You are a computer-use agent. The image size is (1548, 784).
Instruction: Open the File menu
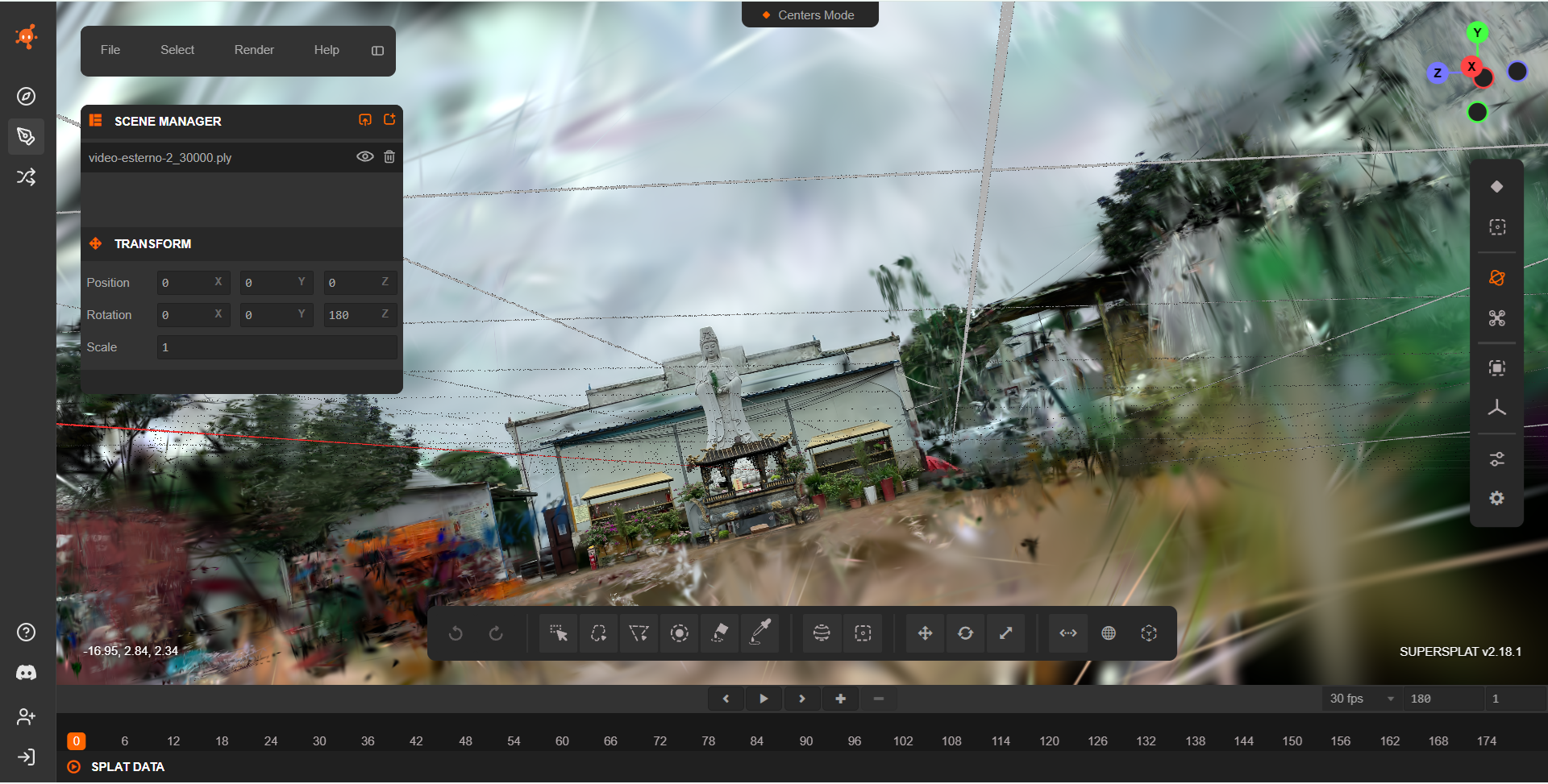[110, 50]
